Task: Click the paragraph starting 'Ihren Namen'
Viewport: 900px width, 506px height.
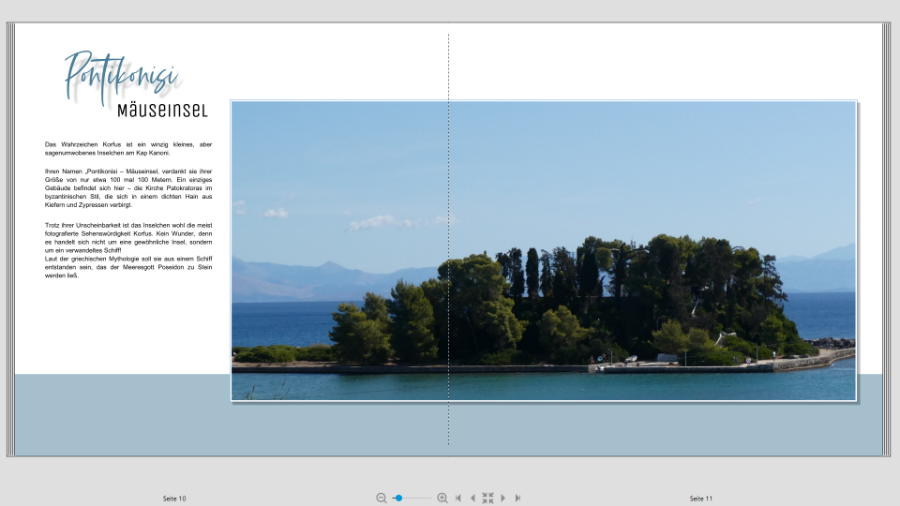Action: click(x=128, y=188)
